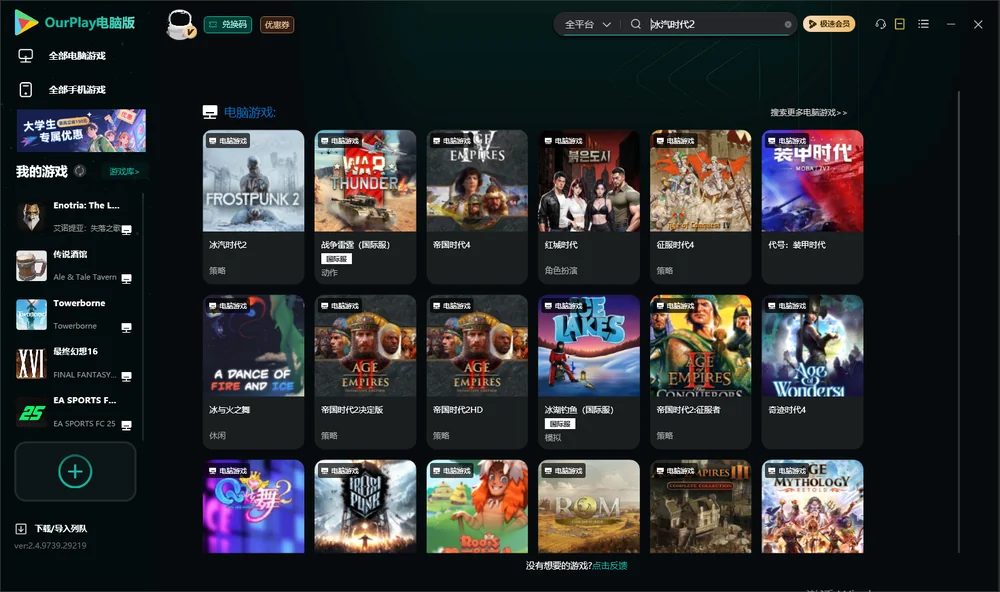Open the QQ炫舞2 game card

tap(253, 507)
